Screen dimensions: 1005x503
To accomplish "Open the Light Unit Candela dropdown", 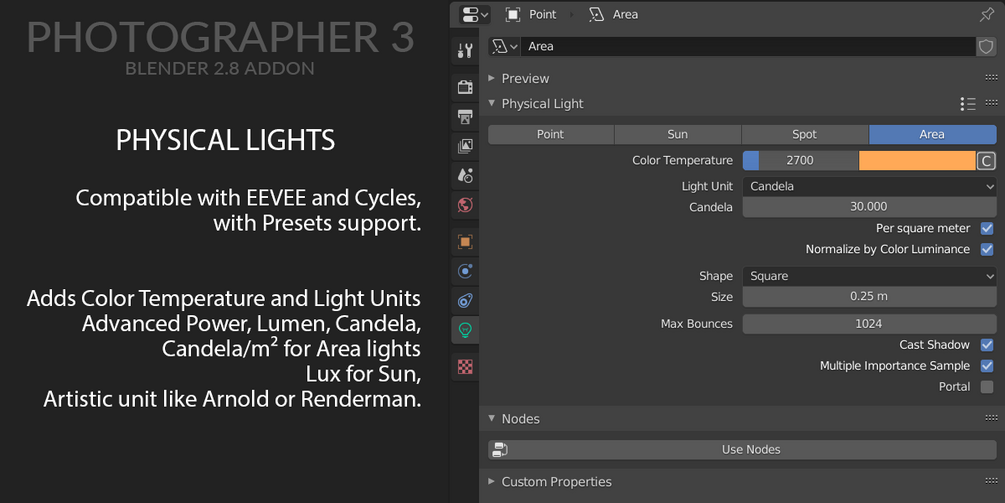I will 869,186.
